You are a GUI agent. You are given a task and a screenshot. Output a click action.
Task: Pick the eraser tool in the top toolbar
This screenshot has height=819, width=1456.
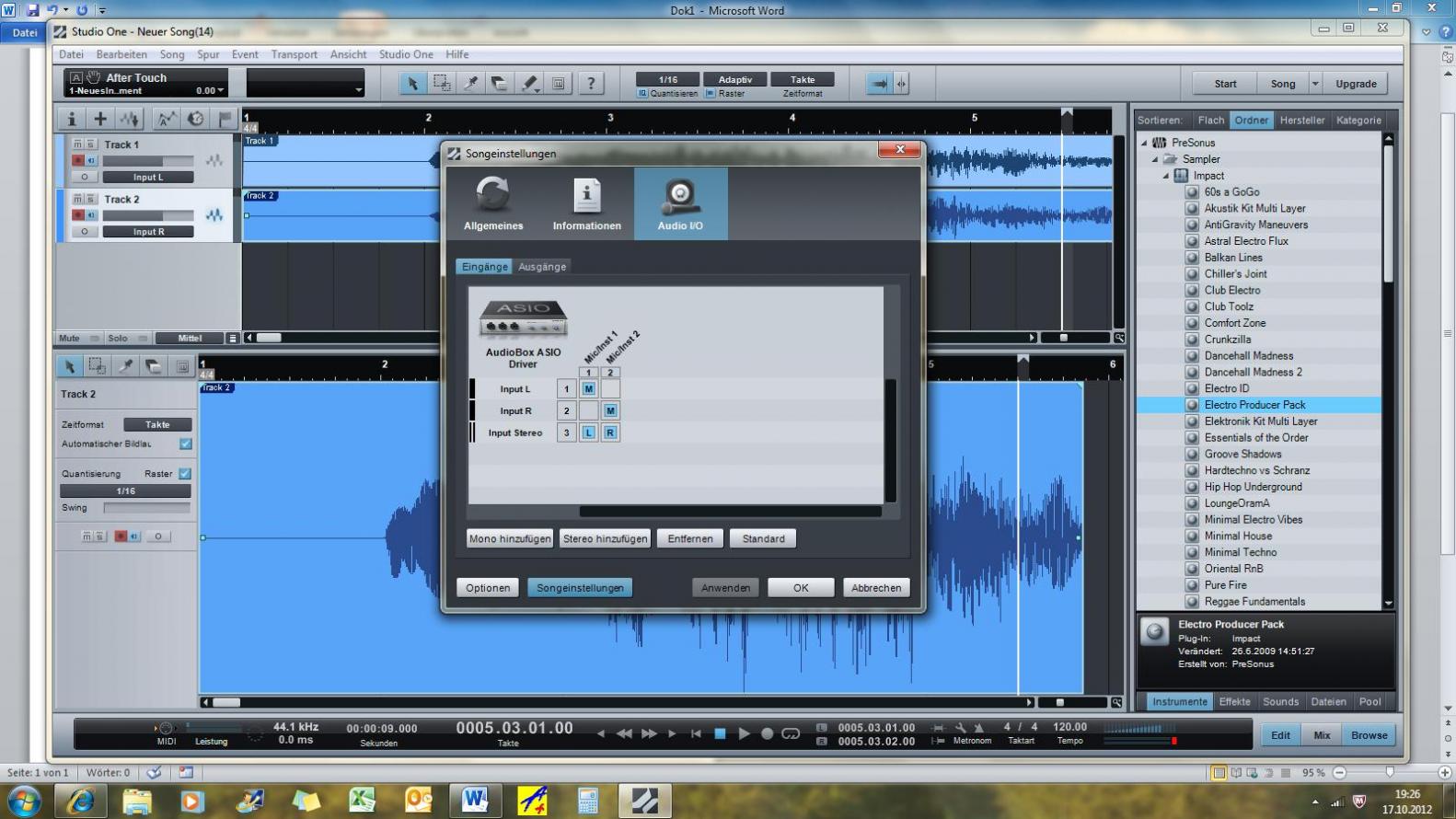point(500,83)
